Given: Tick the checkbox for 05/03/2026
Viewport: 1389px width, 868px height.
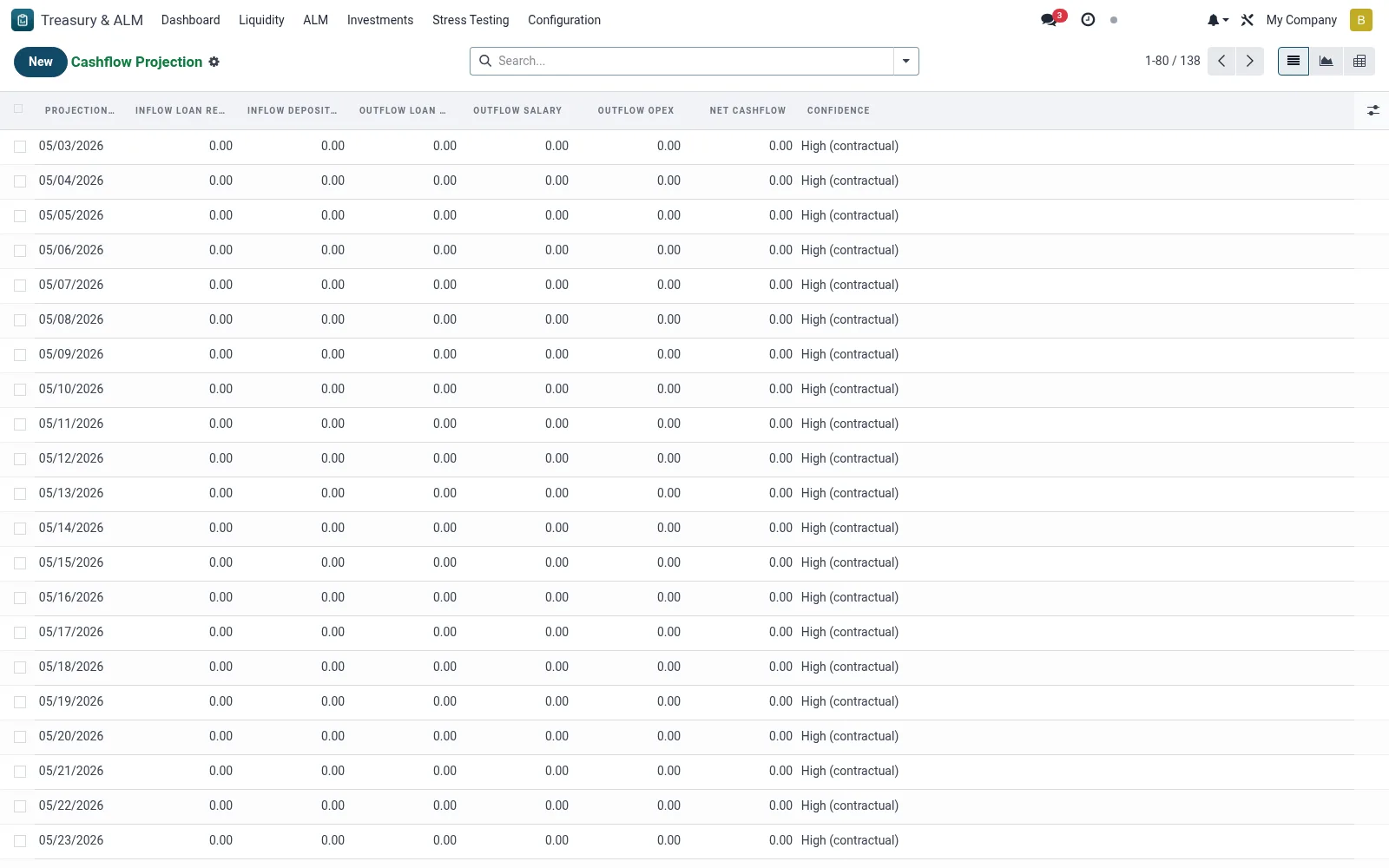Looking at the screenshot, I should coord(20,147).
